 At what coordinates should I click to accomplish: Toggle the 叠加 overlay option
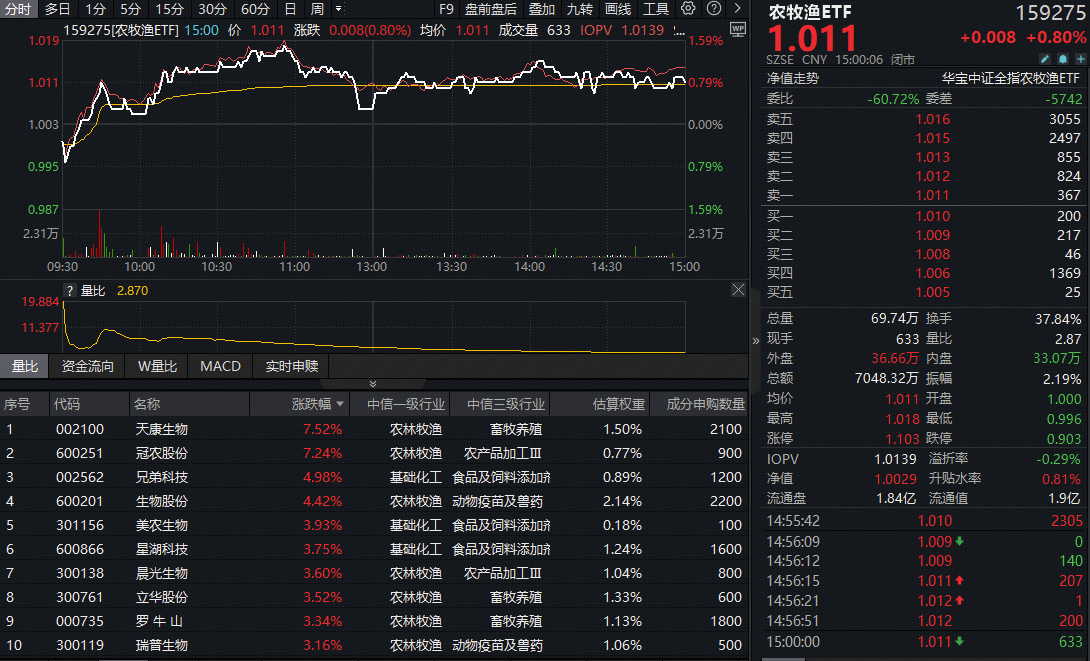coord(542,9)
